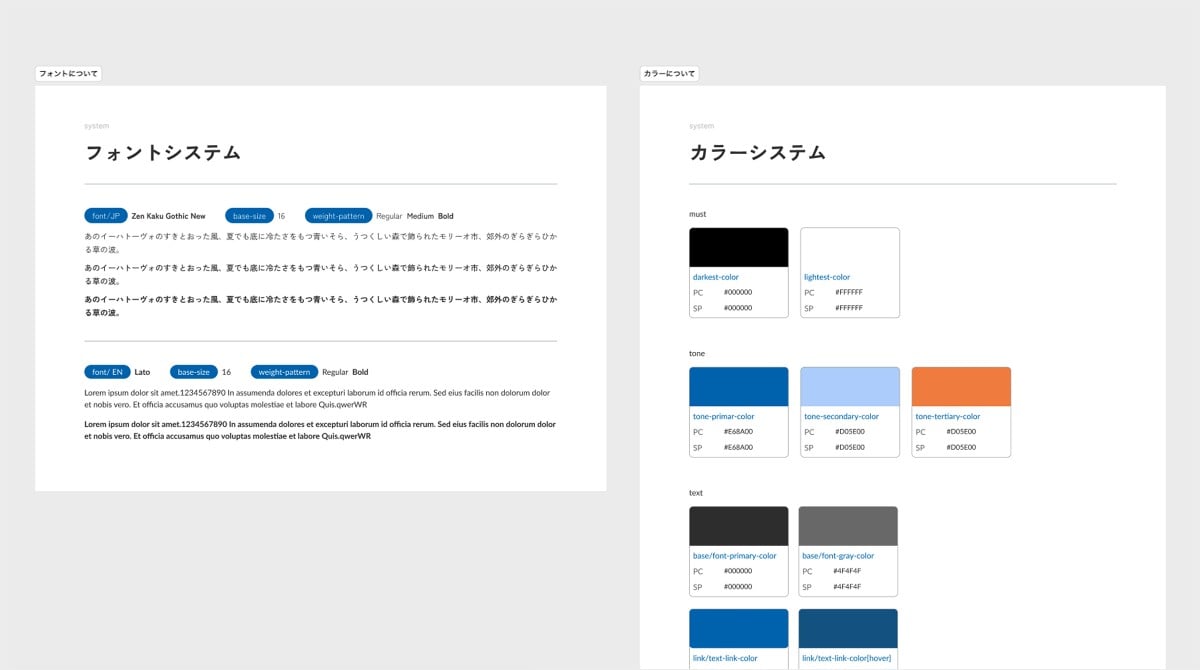Select the カラーについて frame label
Screen dimensions: 1200x670
(x=669, y=74)
